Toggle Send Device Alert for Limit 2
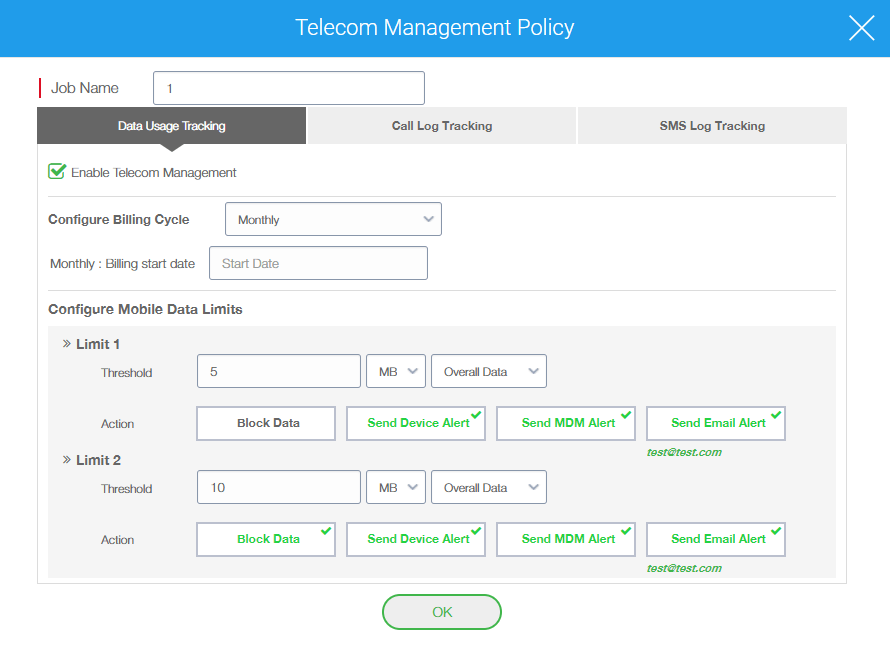Viewport: 890px width, 646px height. (415, 539)
